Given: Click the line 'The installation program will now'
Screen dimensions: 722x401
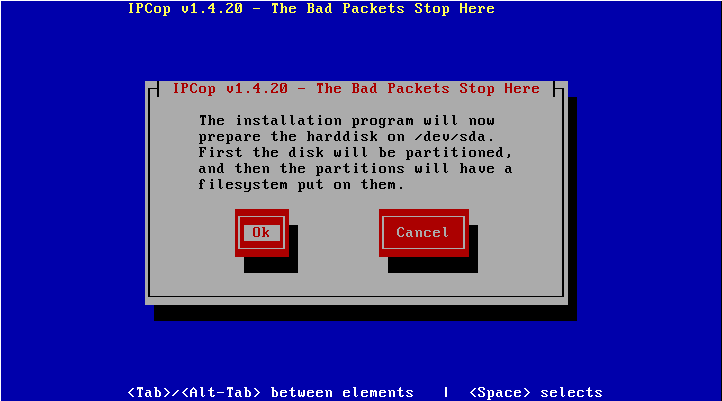Looking at the screenshot, I should 347,121.
